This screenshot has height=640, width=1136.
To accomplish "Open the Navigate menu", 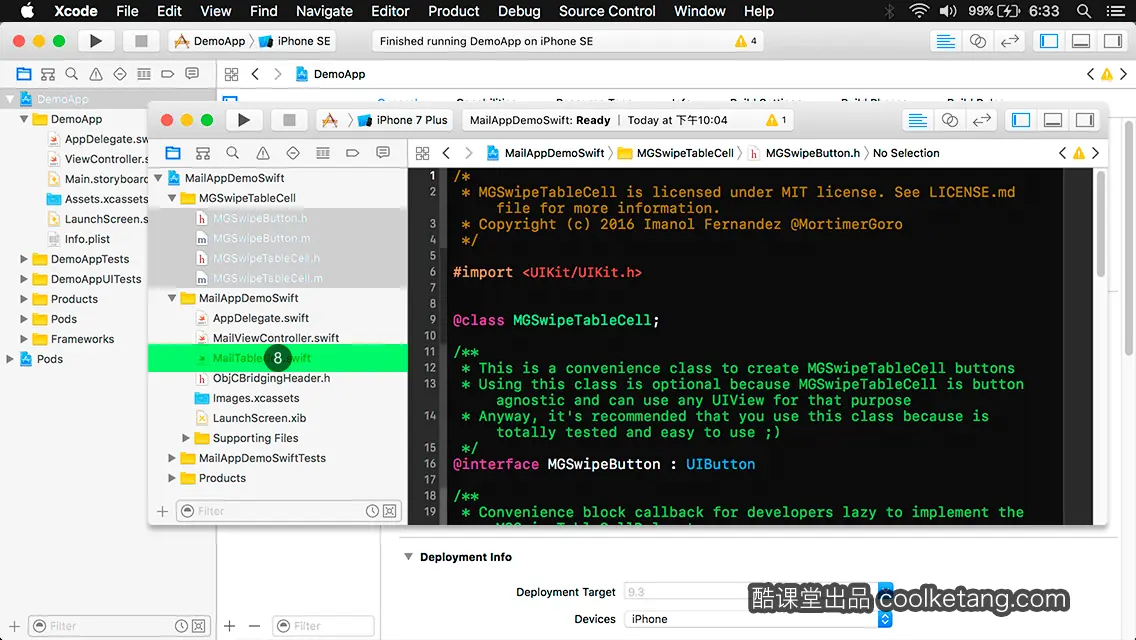I will (x=324, y=11).
